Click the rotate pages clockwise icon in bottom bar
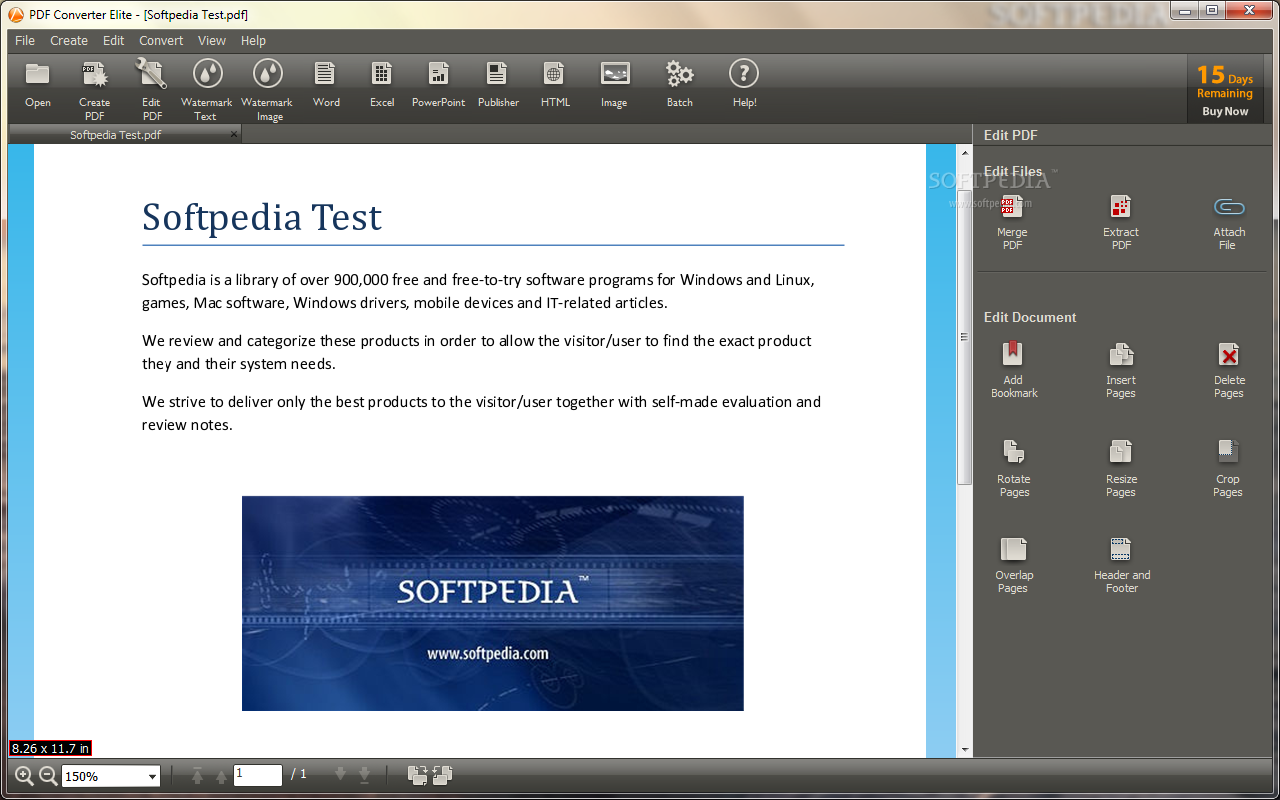The height and width of the screenshot is (800, 1280). [x=418, y=775]
